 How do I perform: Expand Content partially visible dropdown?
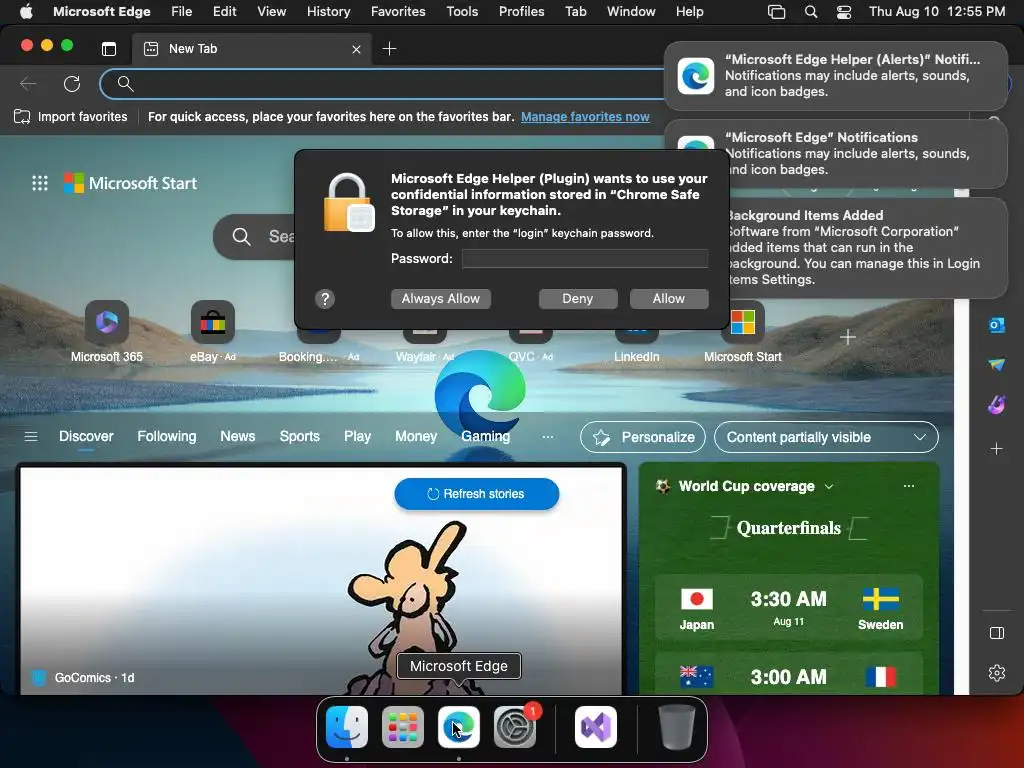pos(826,437)
